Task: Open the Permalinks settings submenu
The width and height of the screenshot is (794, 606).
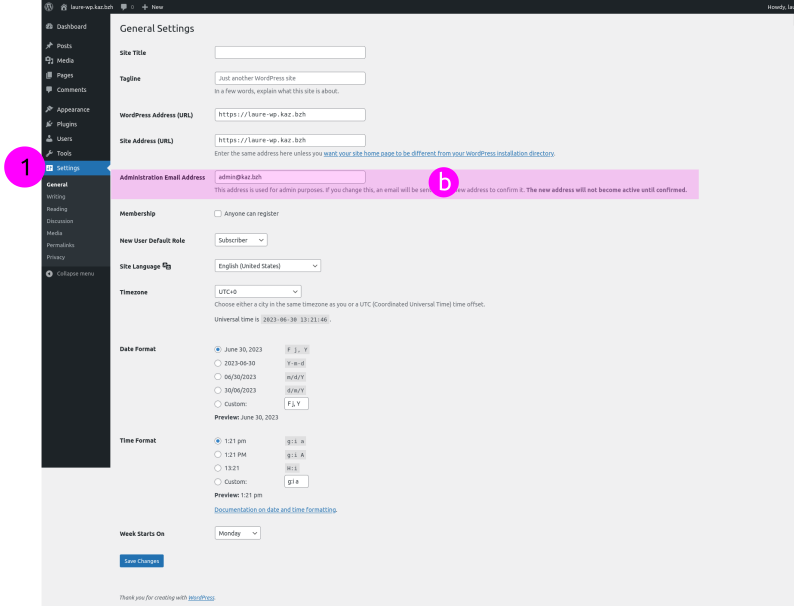Action: [60, 245]
